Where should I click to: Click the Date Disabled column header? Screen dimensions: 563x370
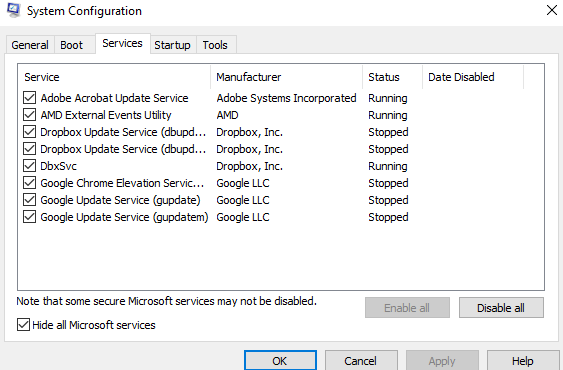click(x=473, y=77)
